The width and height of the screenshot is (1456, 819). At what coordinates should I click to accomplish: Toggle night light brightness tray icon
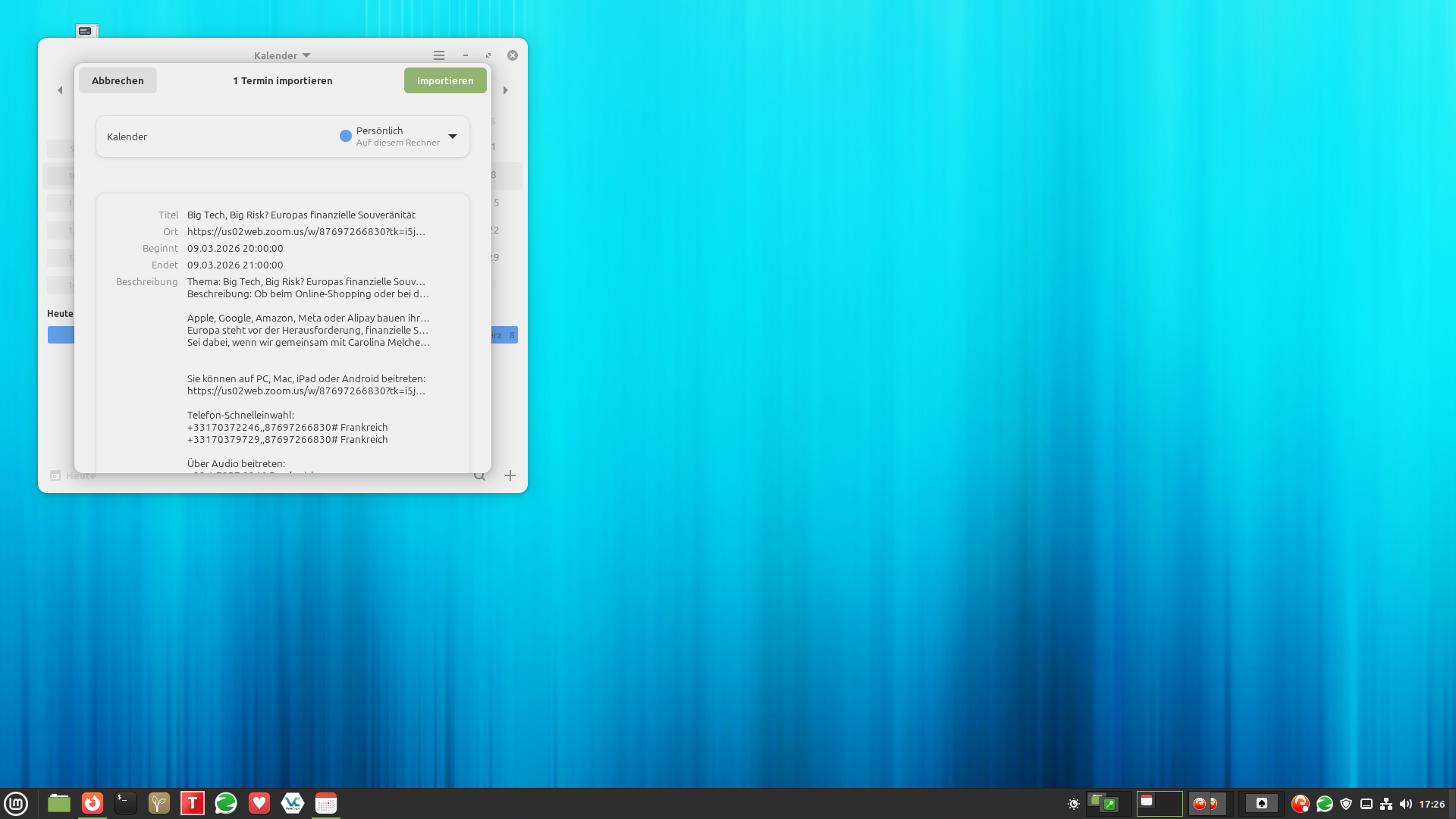1074,804
